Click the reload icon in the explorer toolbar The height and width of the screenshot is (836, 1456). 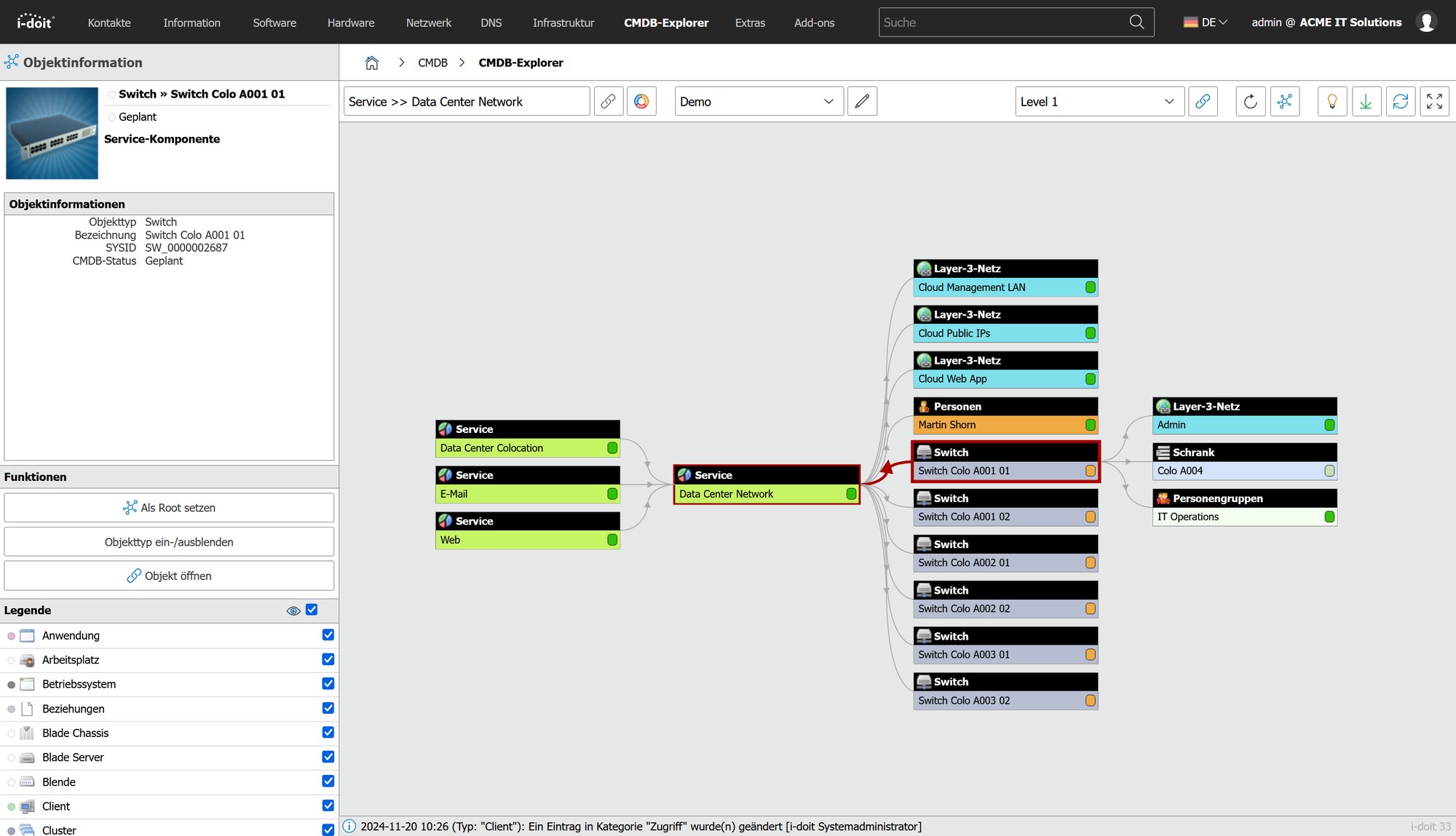(x=1250, y=101)
